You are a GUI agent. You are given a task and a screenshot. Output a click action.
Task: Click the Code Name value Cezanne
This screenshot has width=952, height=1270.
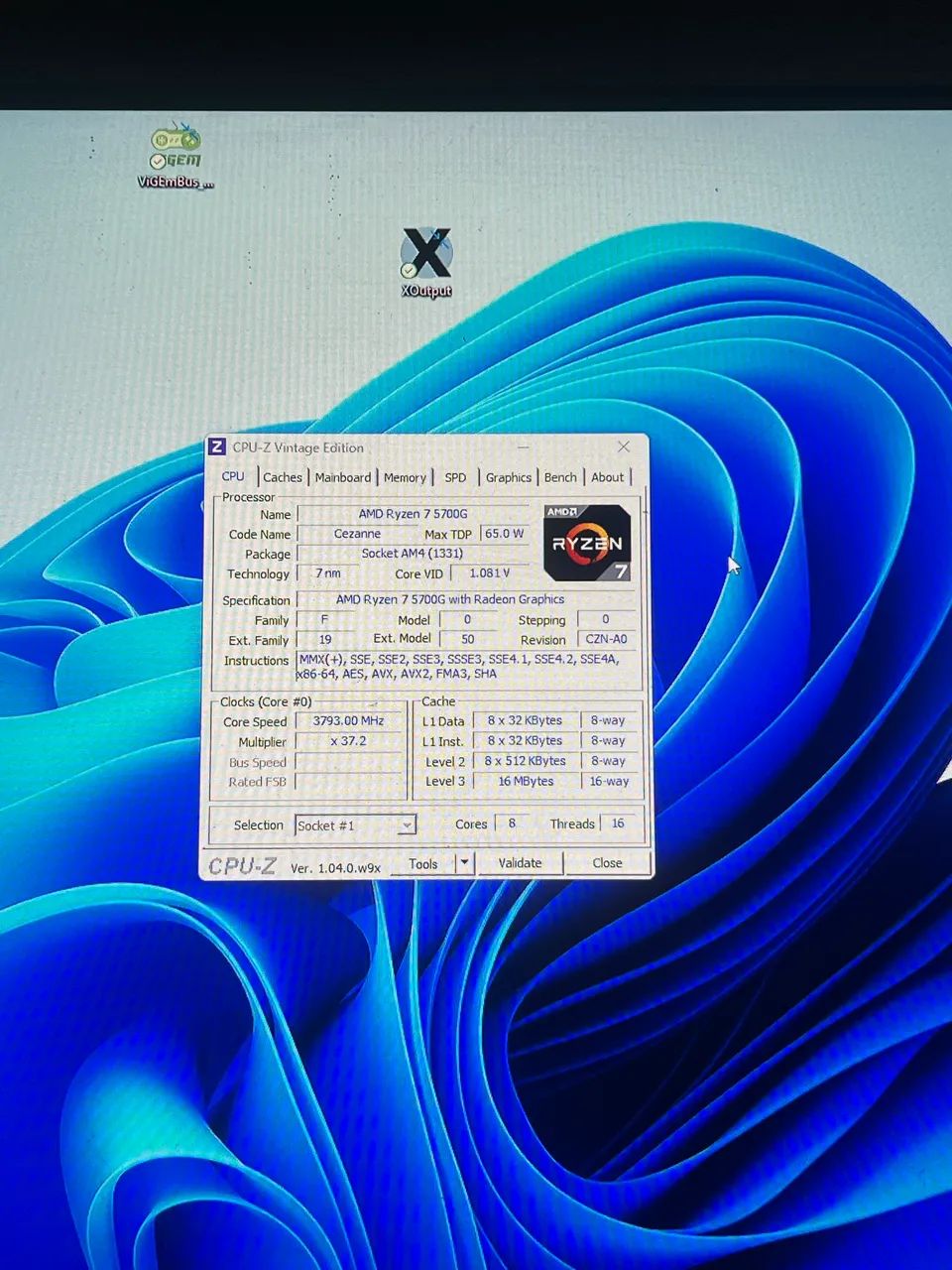click(x=357, y=534)
